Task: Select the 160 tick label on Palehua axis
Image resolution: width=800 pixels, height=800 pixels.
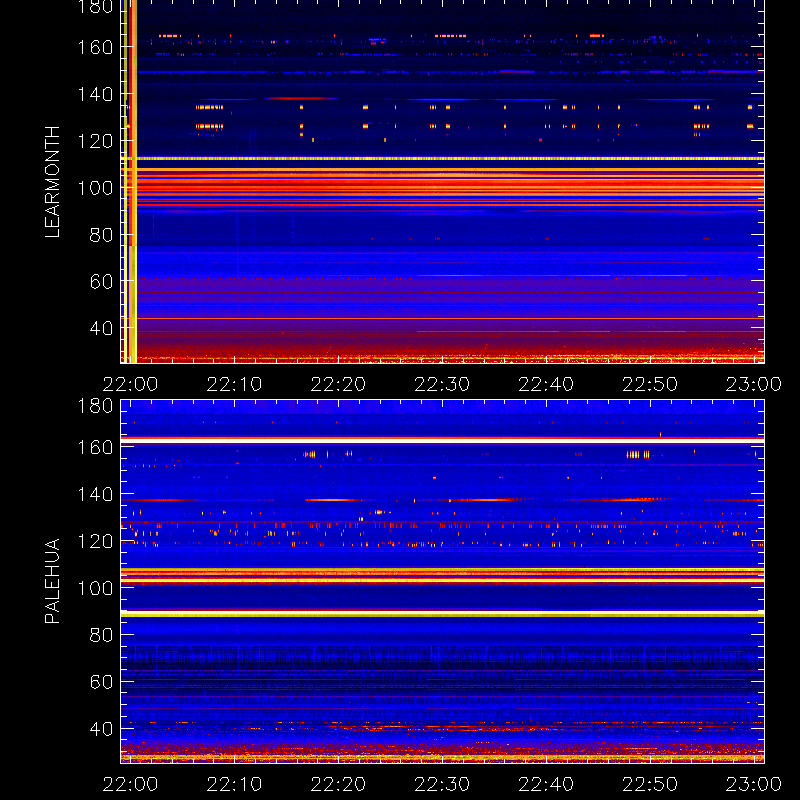Action: click(x=95, y=447)
